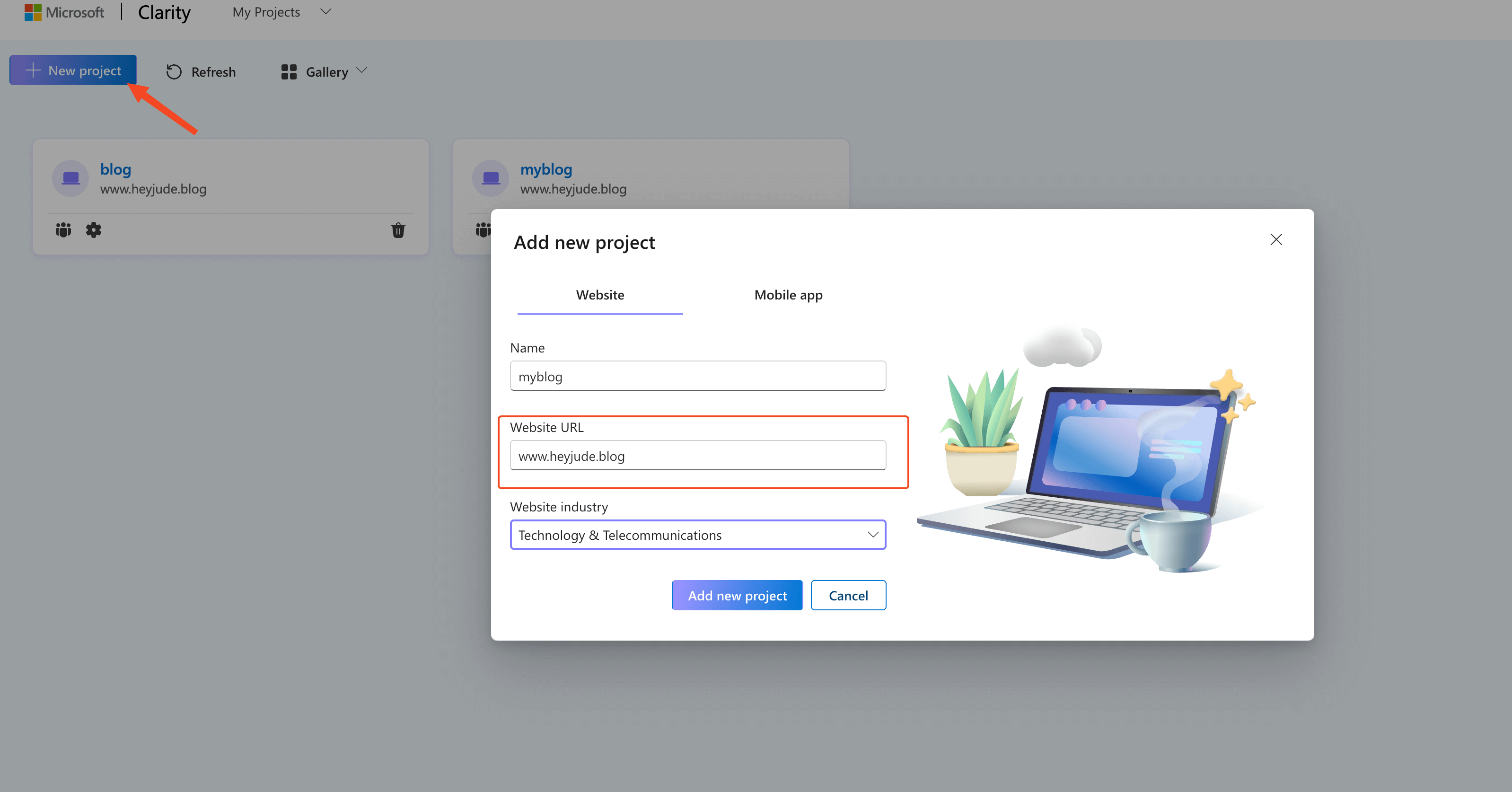Viewport: 1512px width, 792px height.
Task: Click the myblog card's www.heyjude.blog URL text
Action: pos(573,189)
